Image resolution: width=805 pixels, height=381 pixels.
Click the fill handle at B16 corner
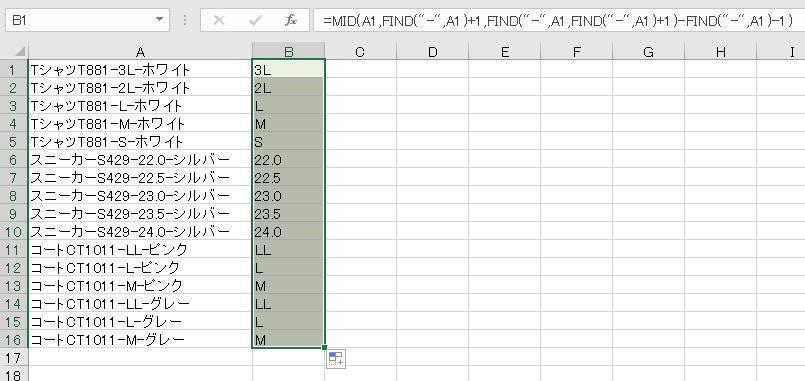[x=324, y=348]
